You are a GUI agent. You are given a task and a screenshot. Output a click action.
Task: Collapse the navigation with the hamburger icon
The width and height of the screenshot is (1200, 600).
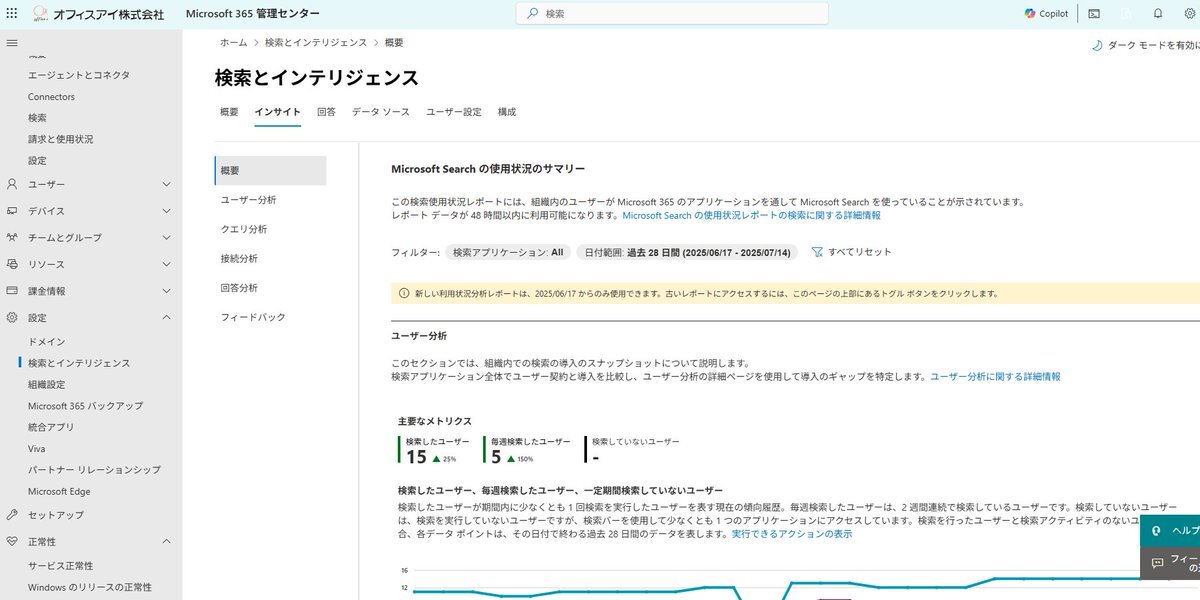[12, 43]
